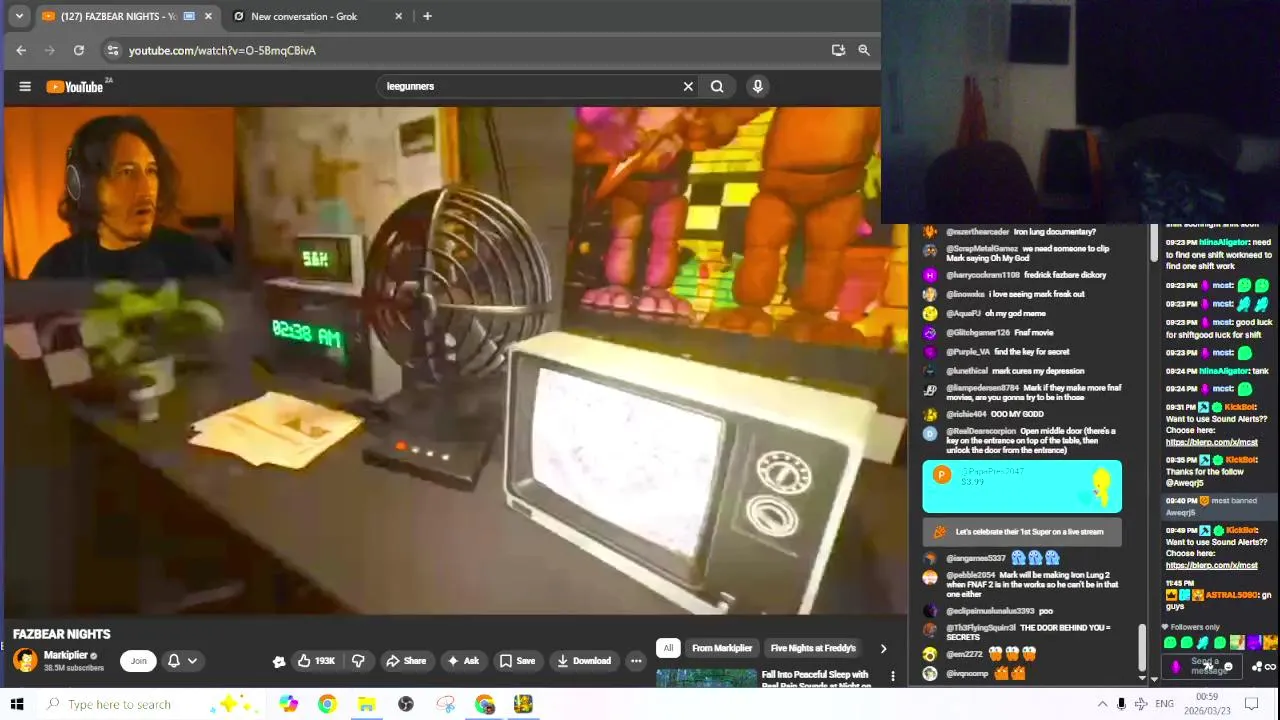The image size is (1280, 720).
Task: Open the blue Super Chat card
Action: click(x=1022, y=487)
